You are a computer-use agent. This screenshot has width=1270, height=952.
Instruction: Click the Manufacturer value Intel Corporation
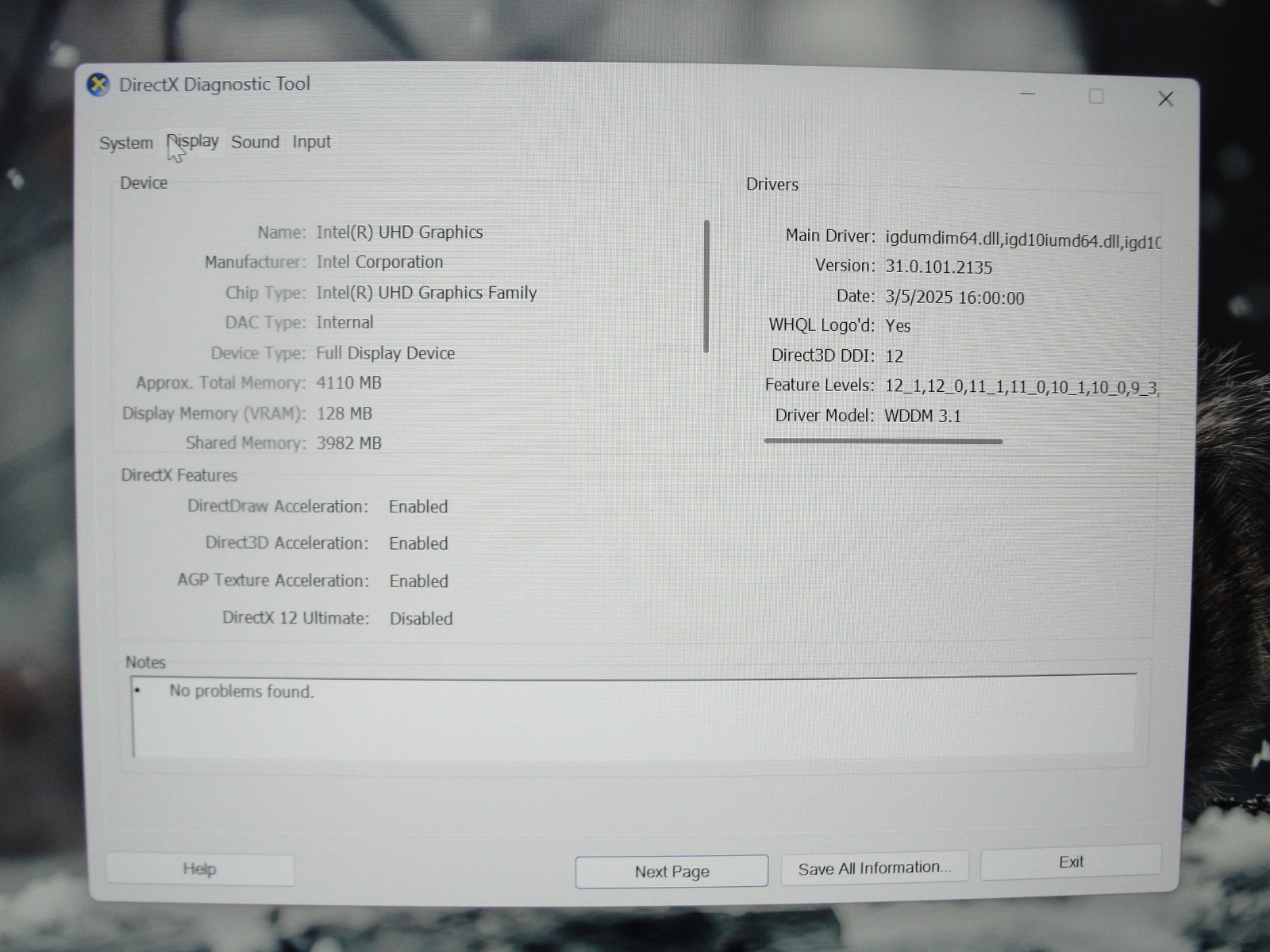379,262
